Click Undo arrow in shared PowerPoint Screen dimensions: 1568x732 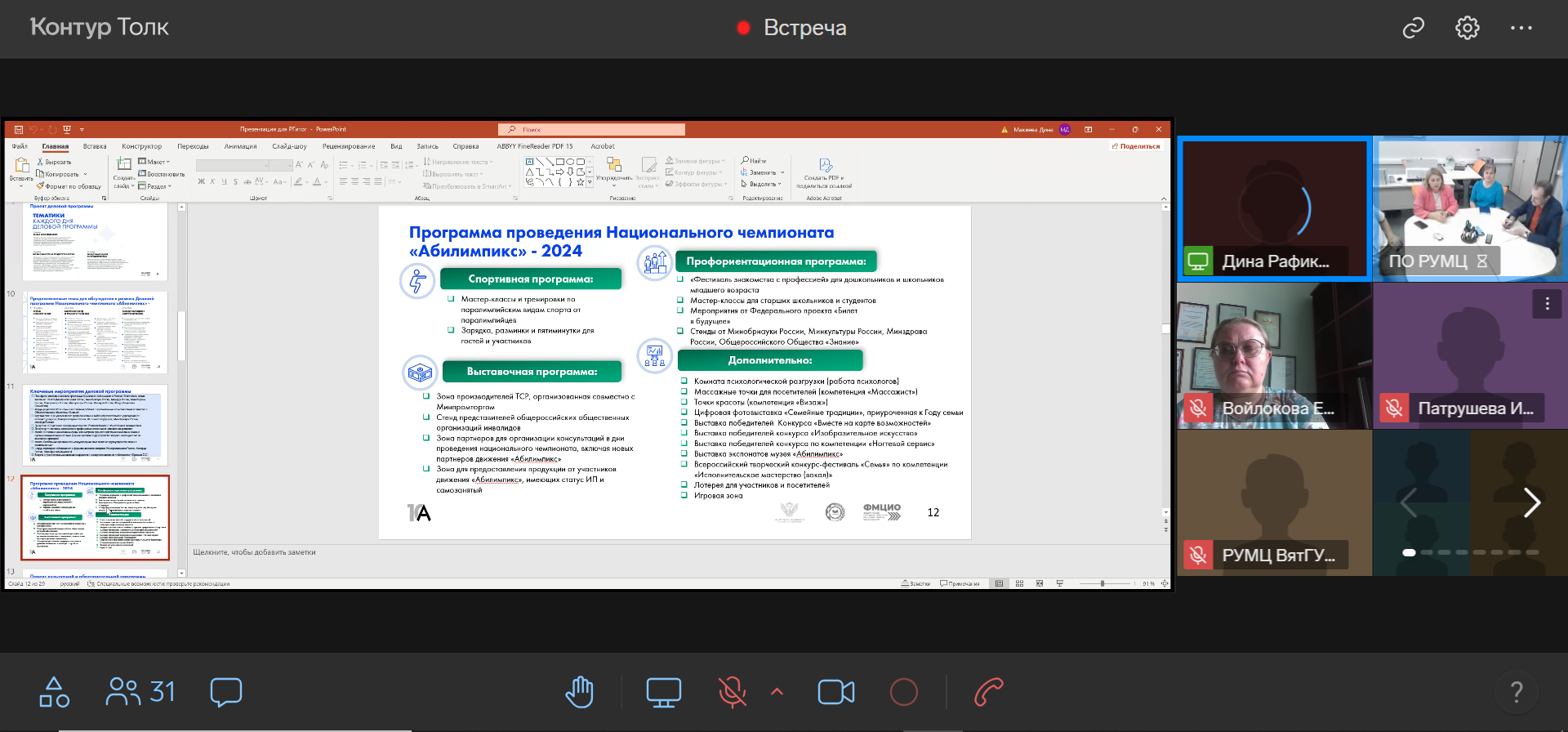(x=33, y=129)
